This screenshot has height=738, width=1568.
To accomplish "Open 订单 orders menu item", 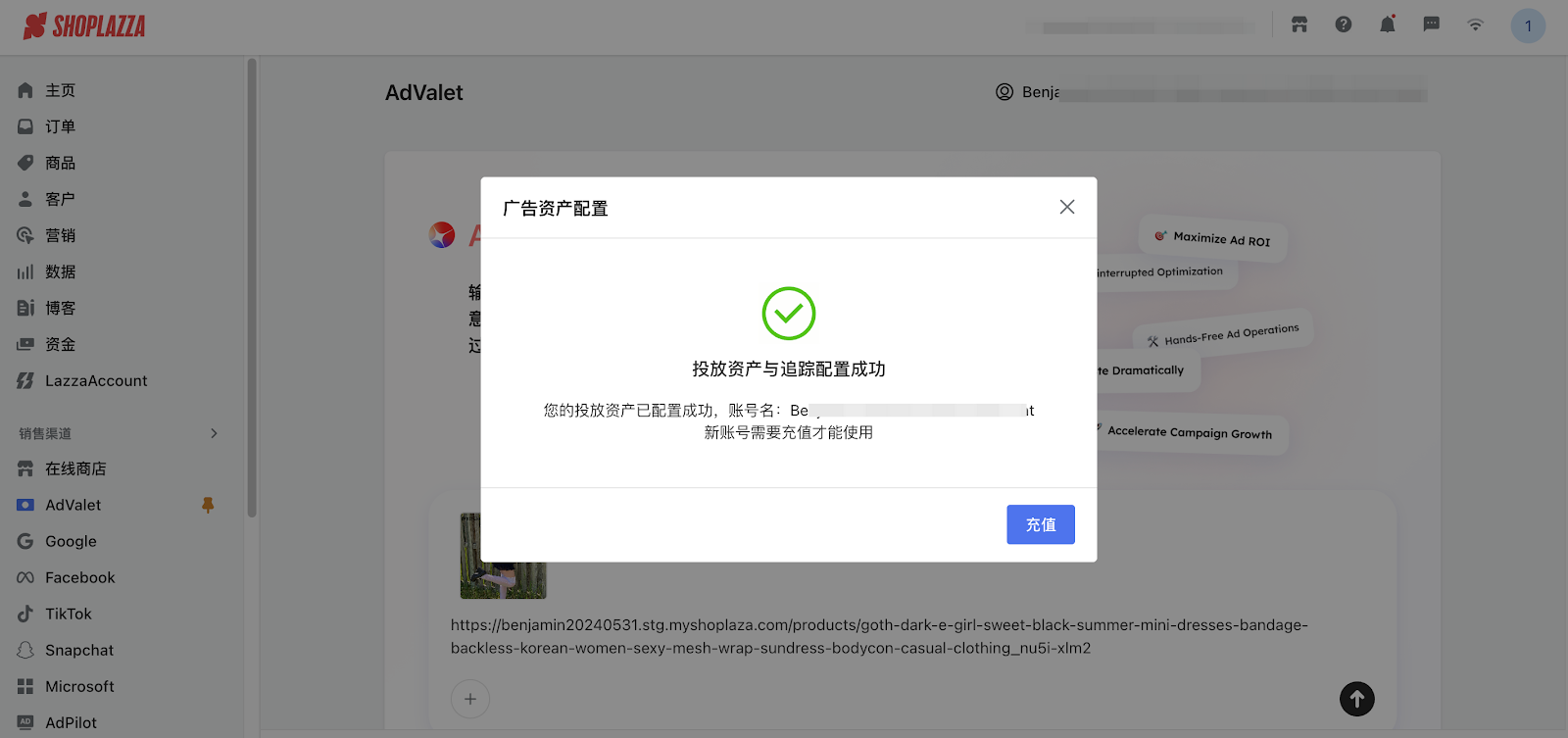I will (60, 126).
